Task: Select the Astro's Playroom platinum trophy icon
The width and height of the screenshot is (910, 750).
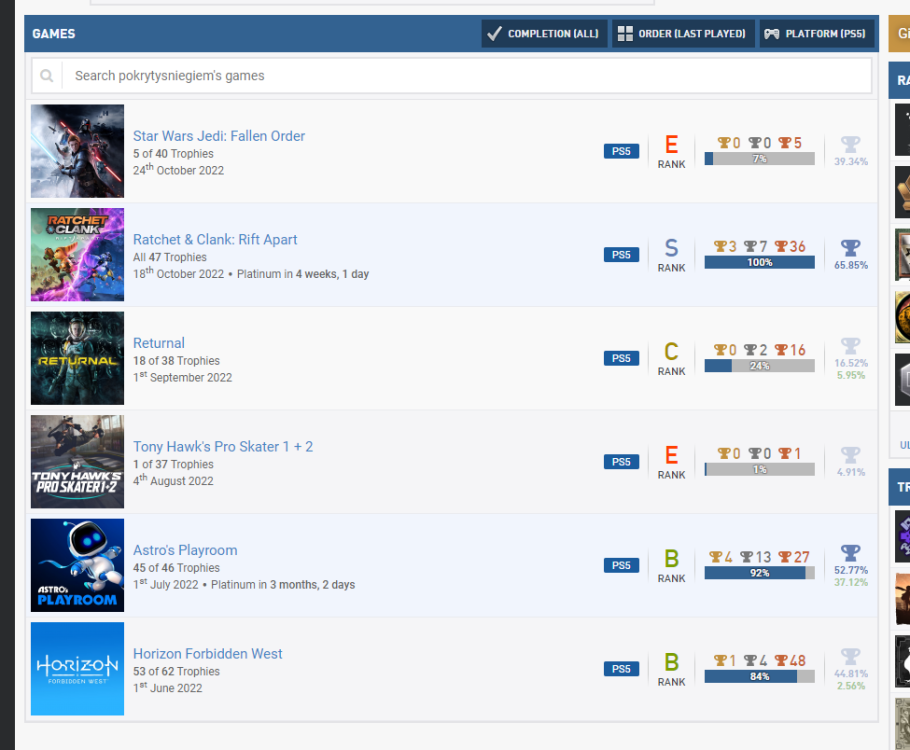Action: pos(850,553)
